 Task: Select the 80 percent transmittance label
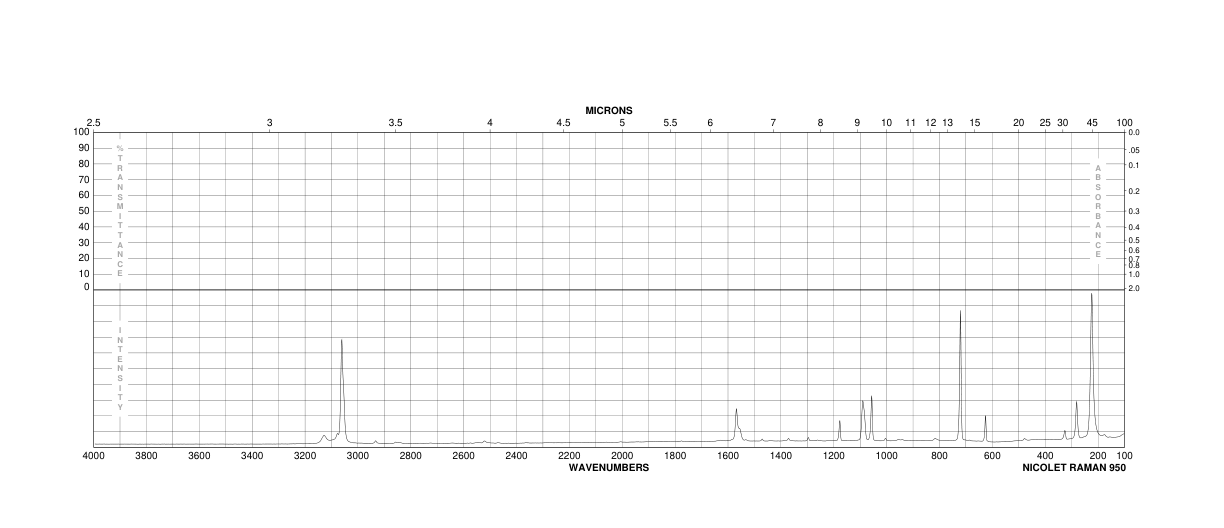(84, 164)
